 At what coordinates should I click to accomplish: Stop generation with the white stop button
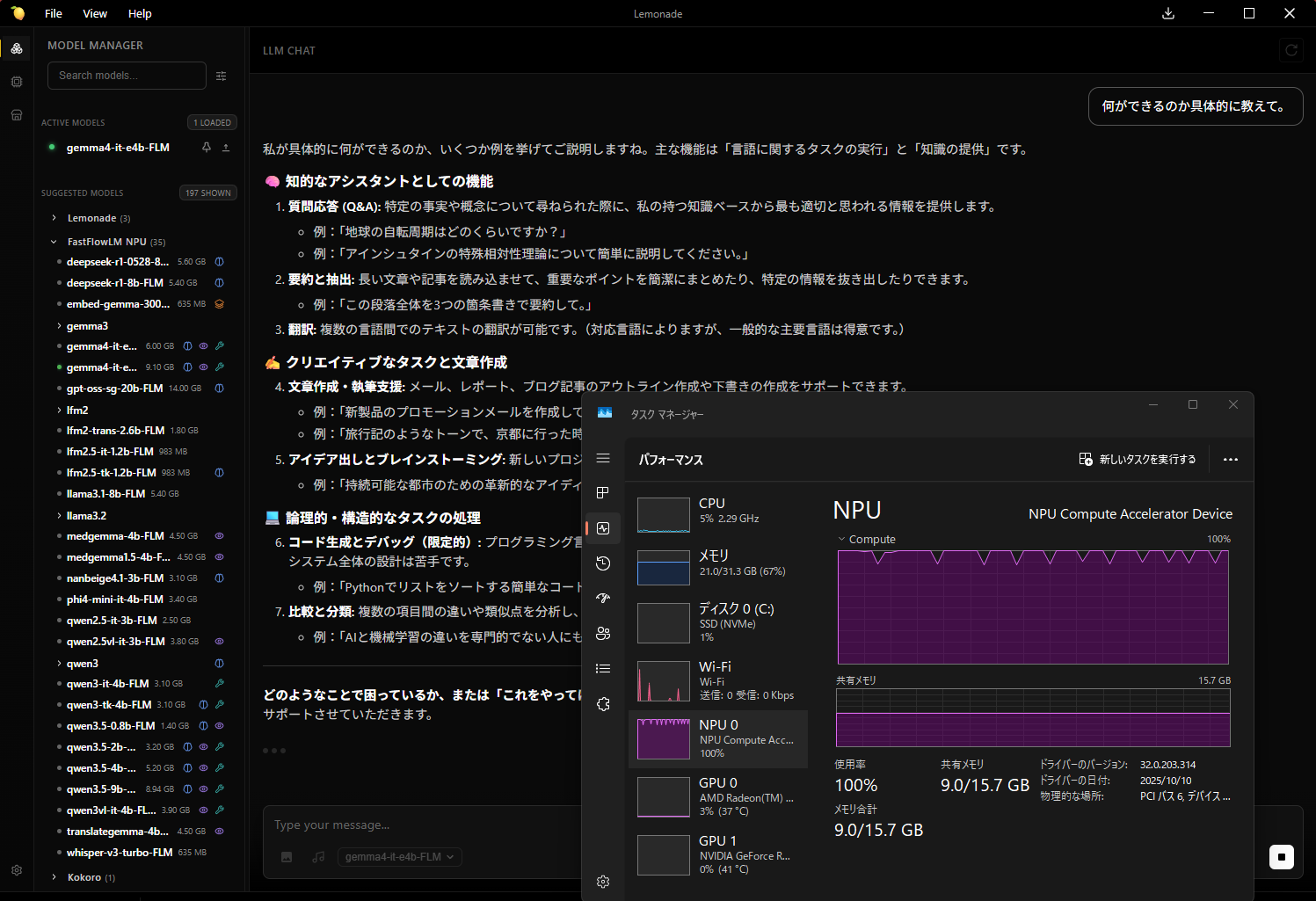[x=1282, y=857]
